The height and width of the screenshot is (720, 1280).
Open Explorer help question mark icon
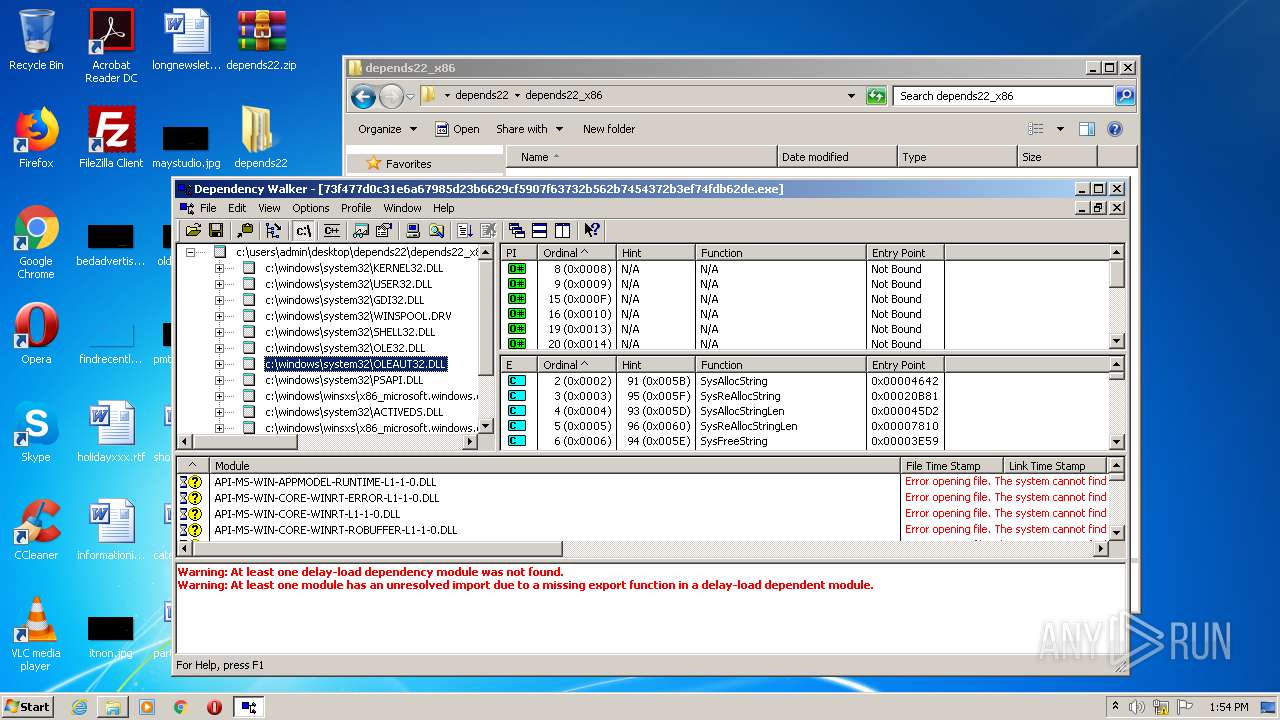1115,129
